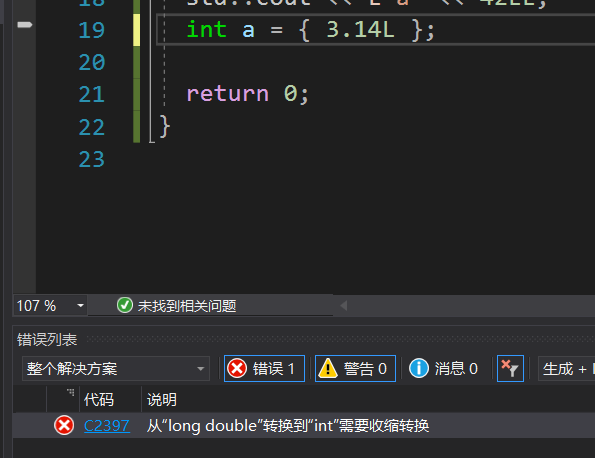The height and width of the screenshot is (458, 595).
Task: Toggle the Errors 1 filter button
Action: pos(264,368)
